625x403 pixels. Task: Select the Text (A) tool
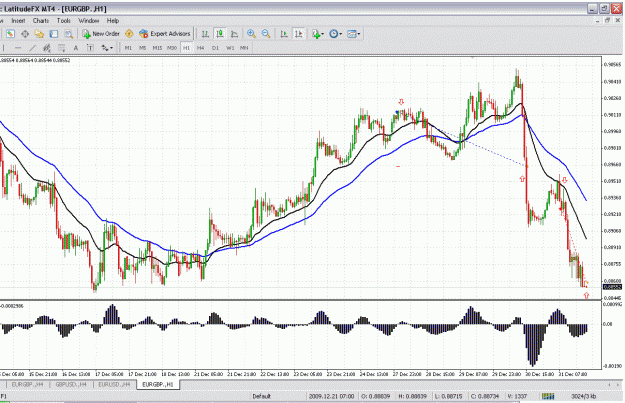pos(76,48)
